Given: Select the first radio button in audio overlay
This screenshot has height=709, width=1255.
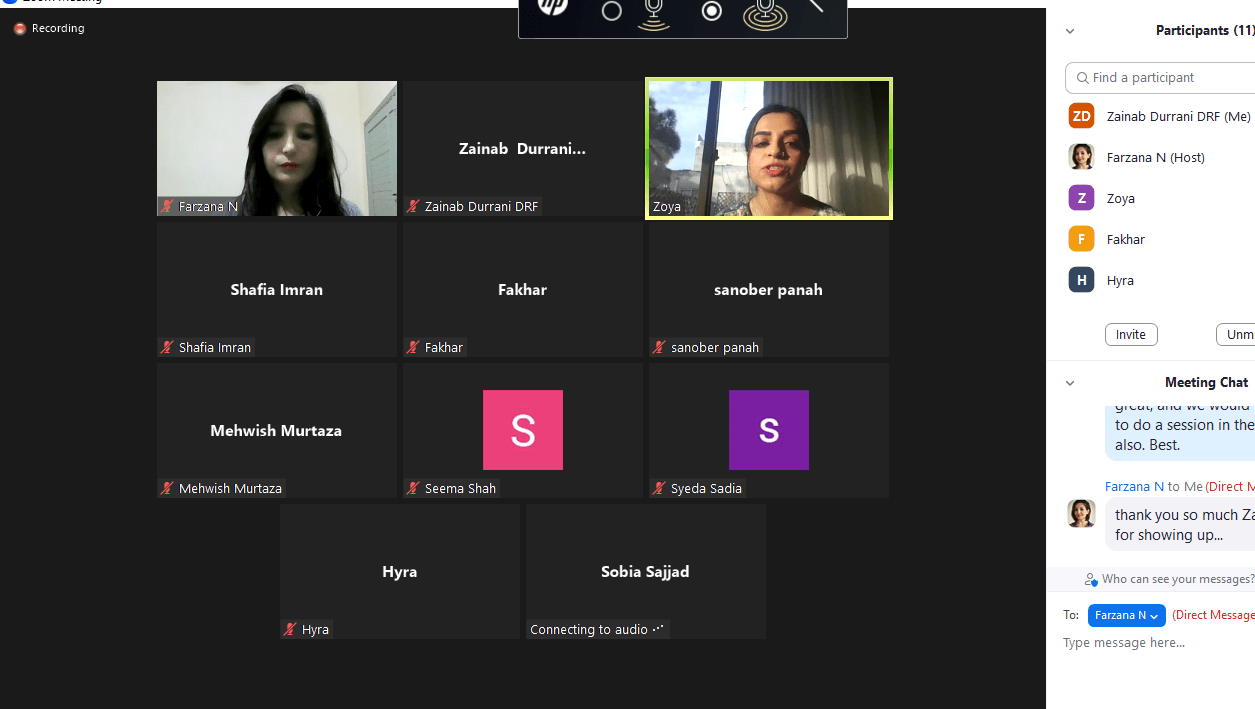Looking at the screenshot, I should (611, 11).
